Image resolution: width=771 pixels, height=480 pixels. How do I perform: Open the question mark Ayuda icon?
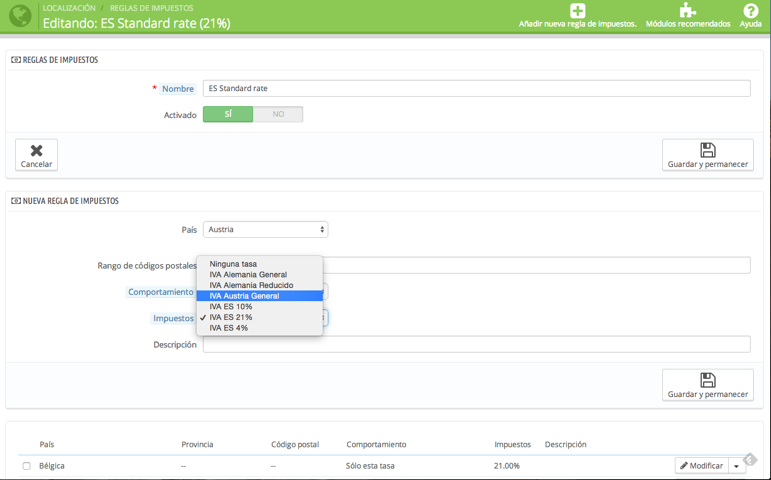(750, 10)
